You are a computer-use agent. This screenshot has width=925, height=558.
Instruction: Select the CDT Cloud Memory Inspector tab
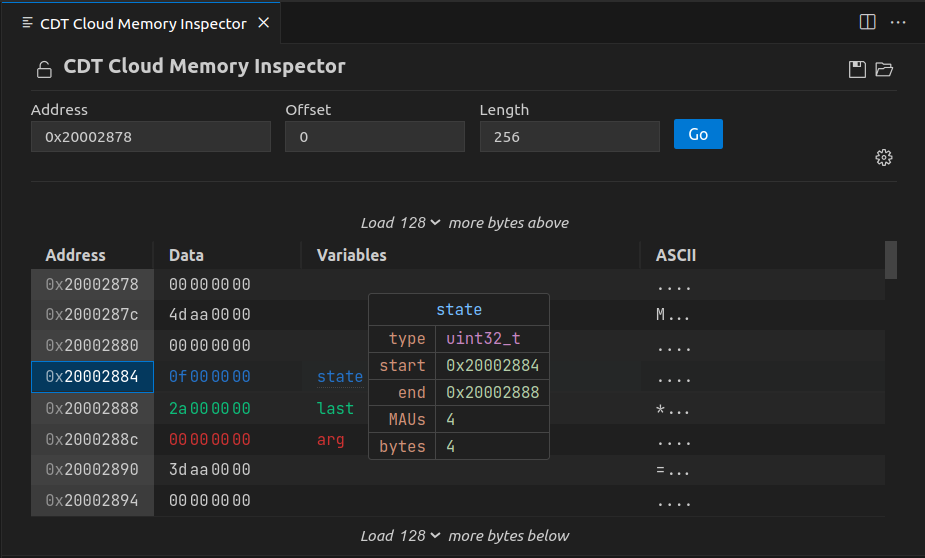click(x=142, y=23)
